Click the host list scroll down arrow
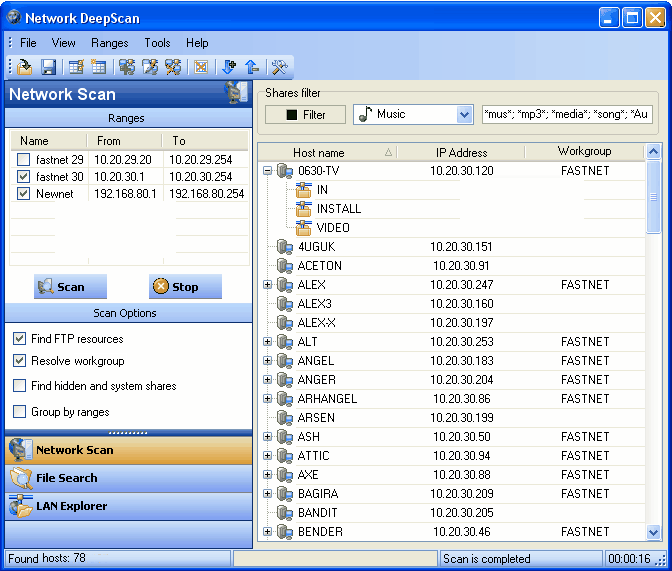Screen dimensions: 672x571 [654, 532]
